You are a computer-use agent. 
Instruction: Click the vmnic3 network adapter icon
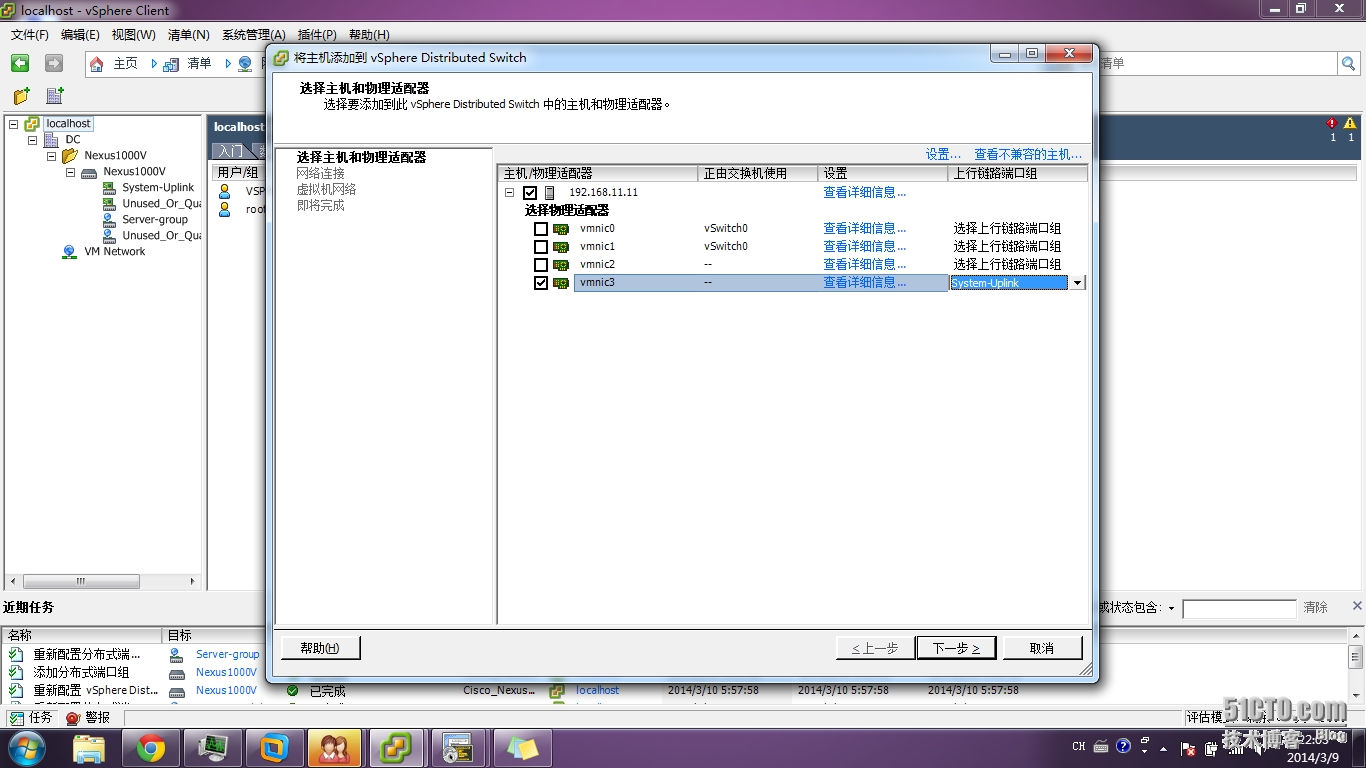click(x=561, y=283)
